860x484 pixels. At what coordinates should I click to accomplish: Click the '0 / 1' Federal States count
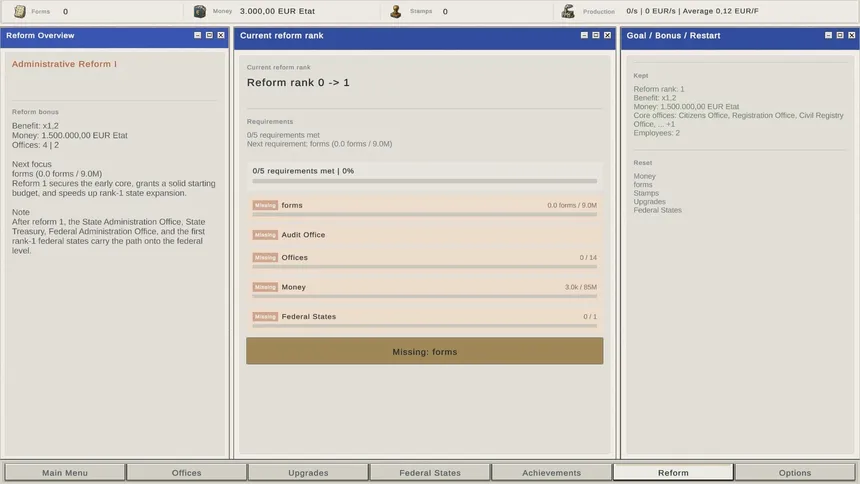590,317
